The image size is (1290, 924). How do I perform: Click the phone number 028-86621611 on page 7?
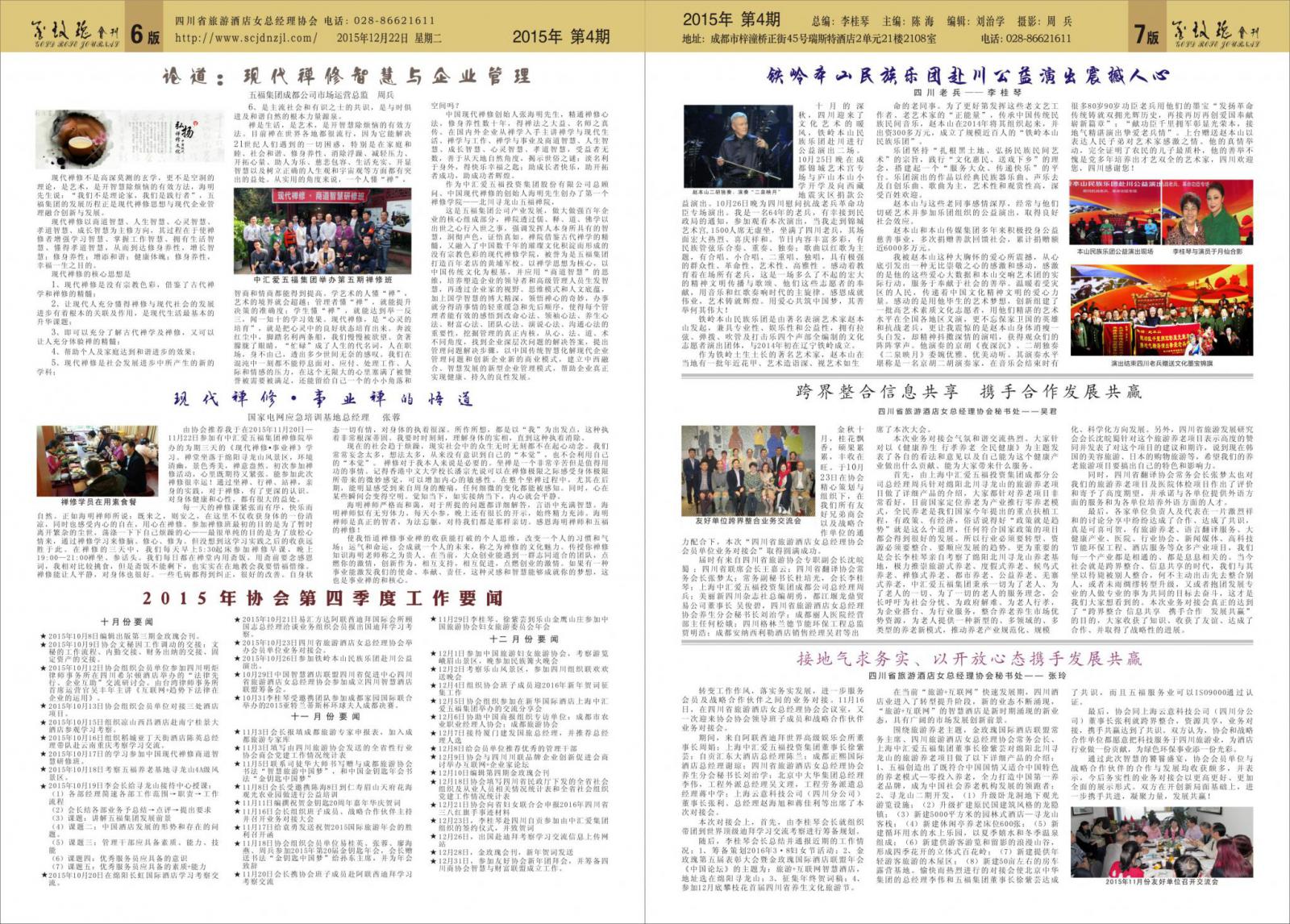1026,38
